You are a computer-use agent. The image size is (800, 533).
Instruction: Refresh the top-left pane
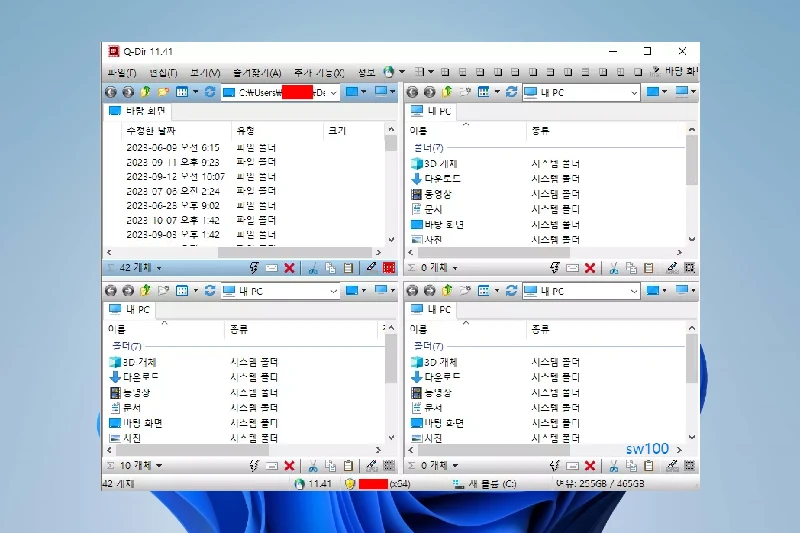point(210,92)
